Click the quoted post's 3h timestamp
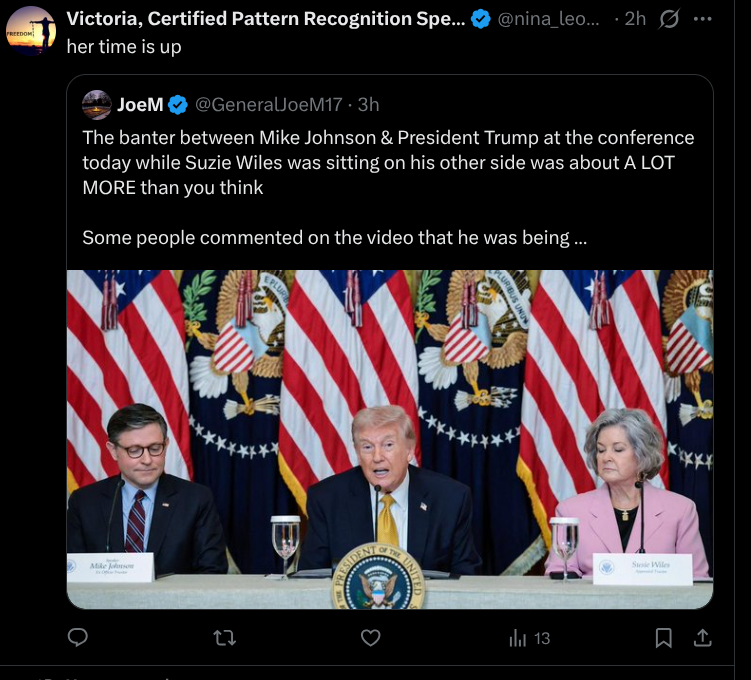751x680 pixels. [368, 104]
